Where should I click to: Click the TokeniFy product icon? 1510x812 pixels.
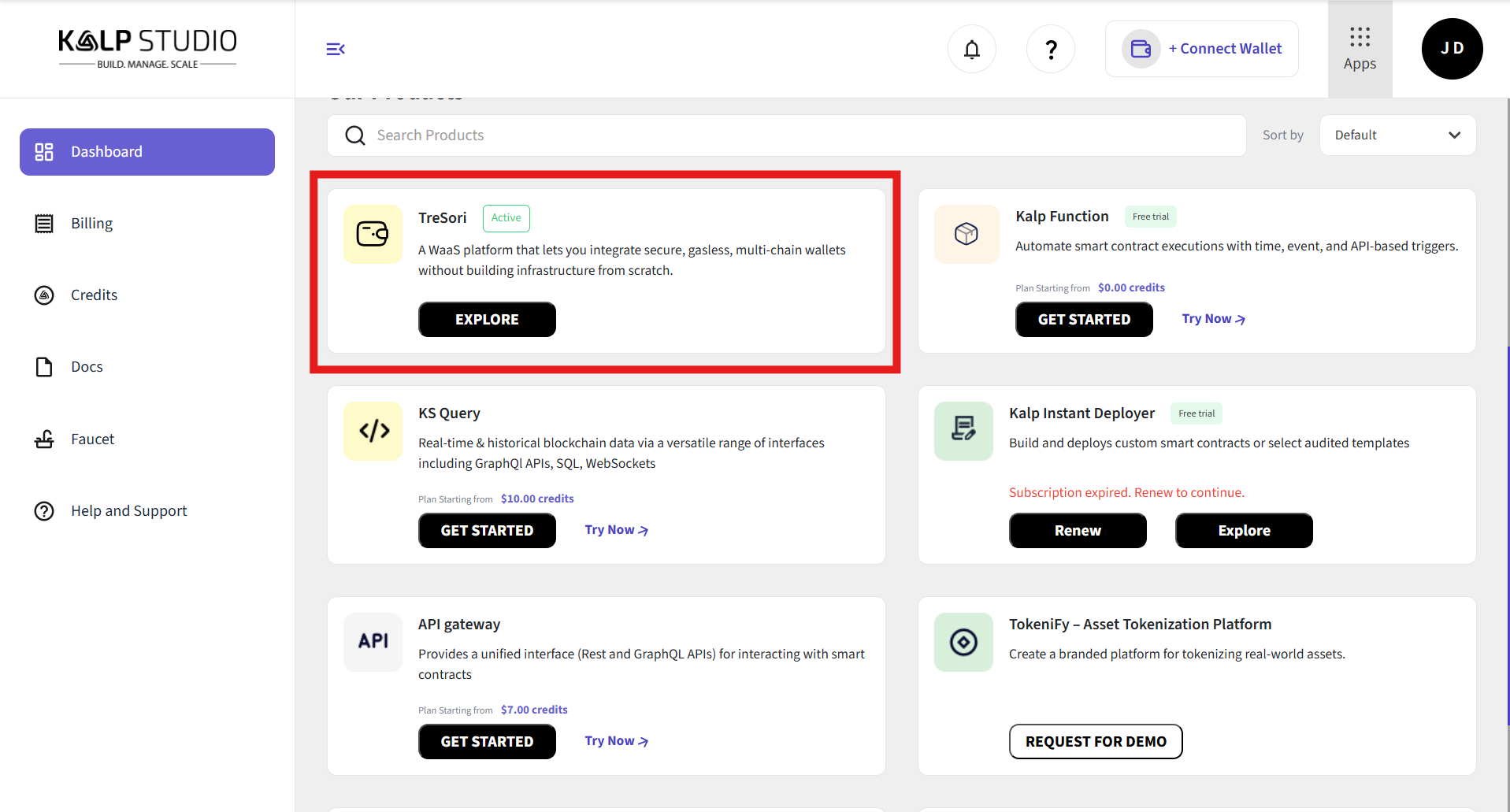coord(963,642)
